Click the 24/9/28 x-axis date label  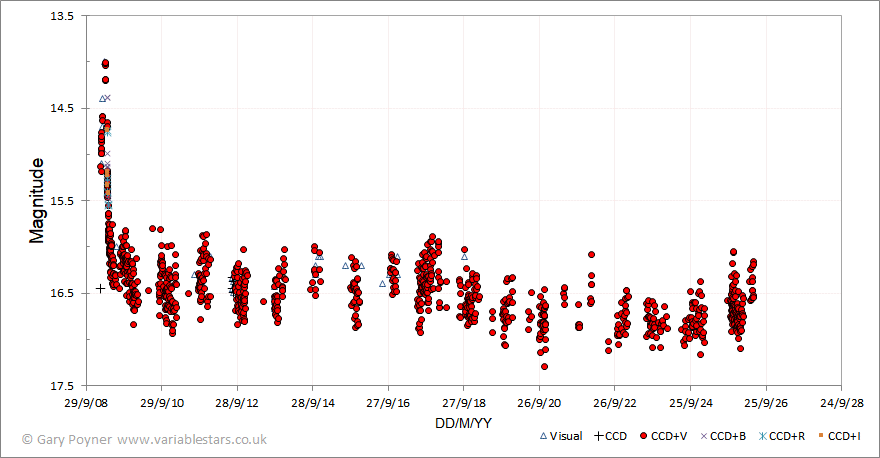[x=841, y=403]
